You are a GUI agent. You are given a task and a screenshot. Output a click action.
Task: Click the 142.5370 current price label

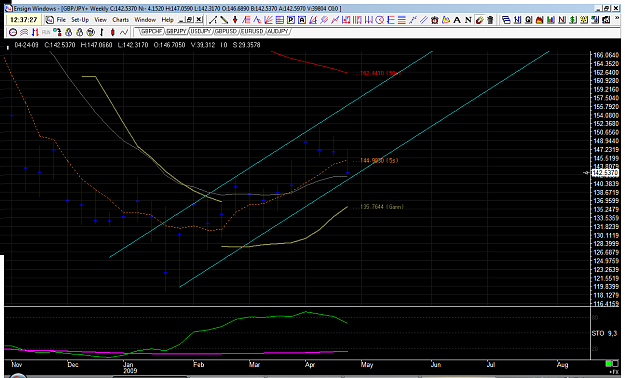tap(605, 173)
